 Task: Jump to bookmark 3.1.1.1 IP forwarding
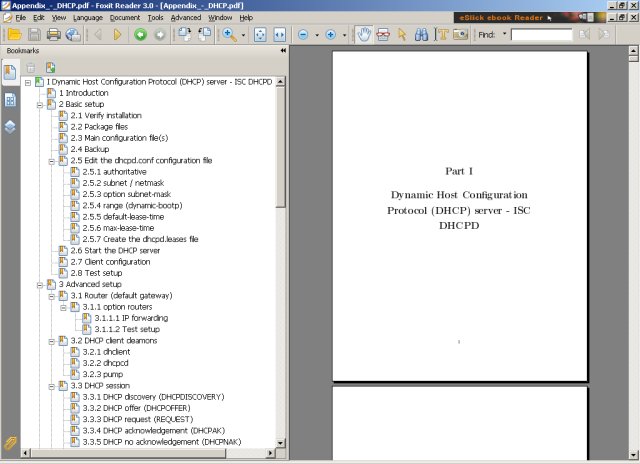[x=131, y=318]
